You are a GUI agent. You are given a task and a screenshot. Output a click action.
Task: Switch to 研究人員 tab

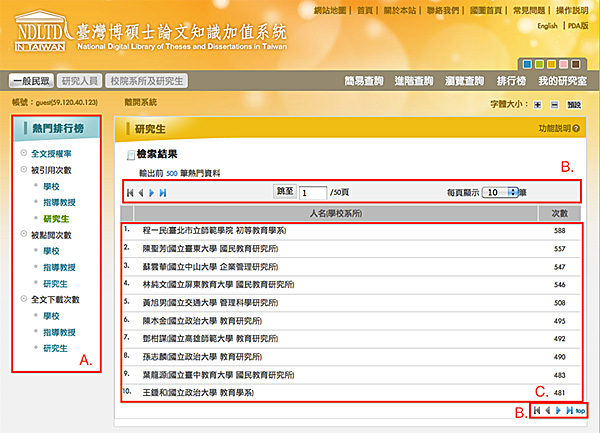pyautogui.click(x=80, y=81)
